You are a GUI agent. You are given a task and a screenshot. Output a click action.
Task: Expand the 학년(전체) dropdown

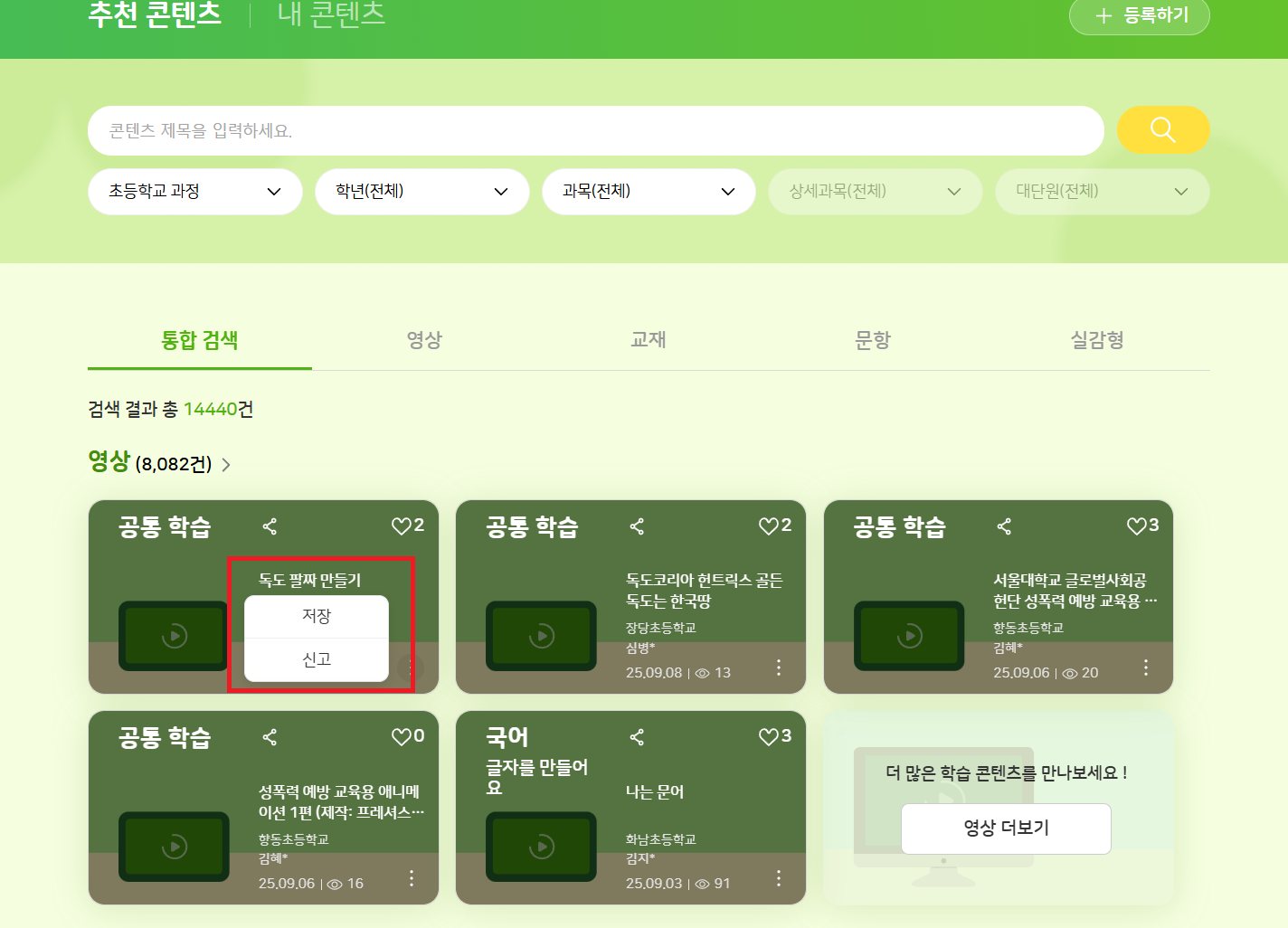point(422,192)
